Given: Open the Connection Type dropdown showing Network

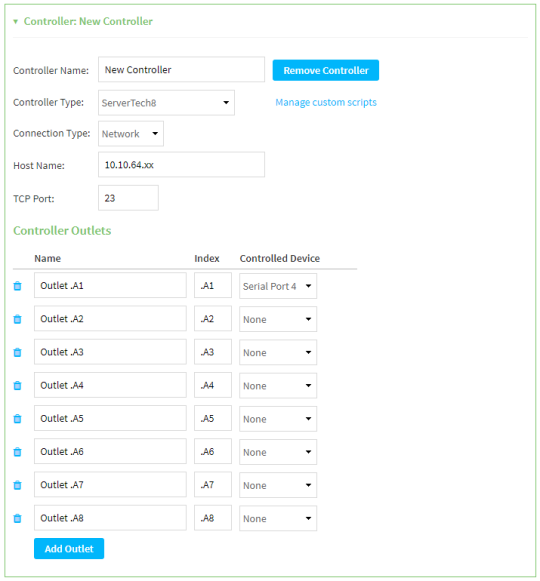Looking at the screenshot, I should pyautogui.click(x=131, y=134).
